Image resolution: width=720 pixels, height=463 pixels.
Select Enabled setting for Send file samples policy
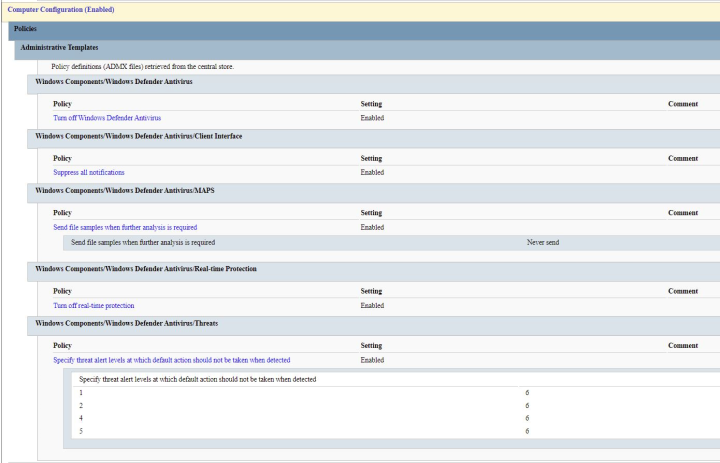pyautogui.click(x=372, y=227)
